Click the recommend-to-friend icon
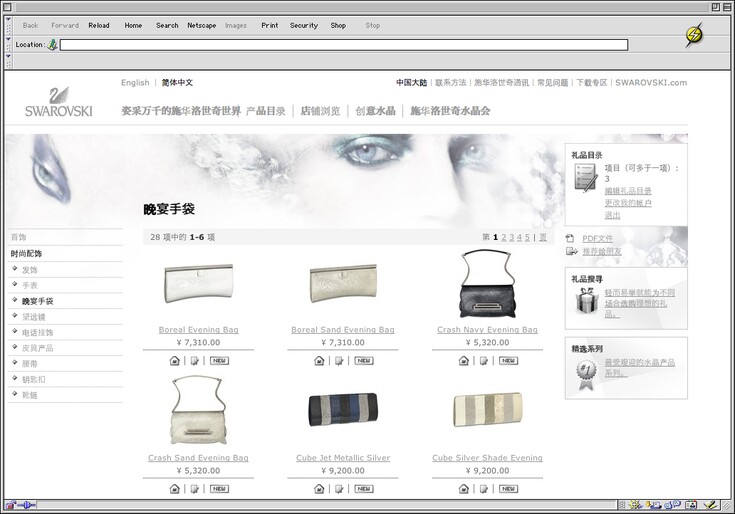Viewport: 735px width, 514px height. click(x=571, y=251)
